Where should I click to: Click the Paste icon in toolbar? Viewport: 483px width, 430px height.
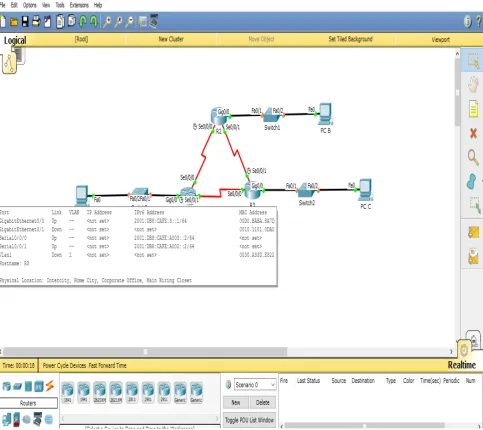(x=72, y=21)
